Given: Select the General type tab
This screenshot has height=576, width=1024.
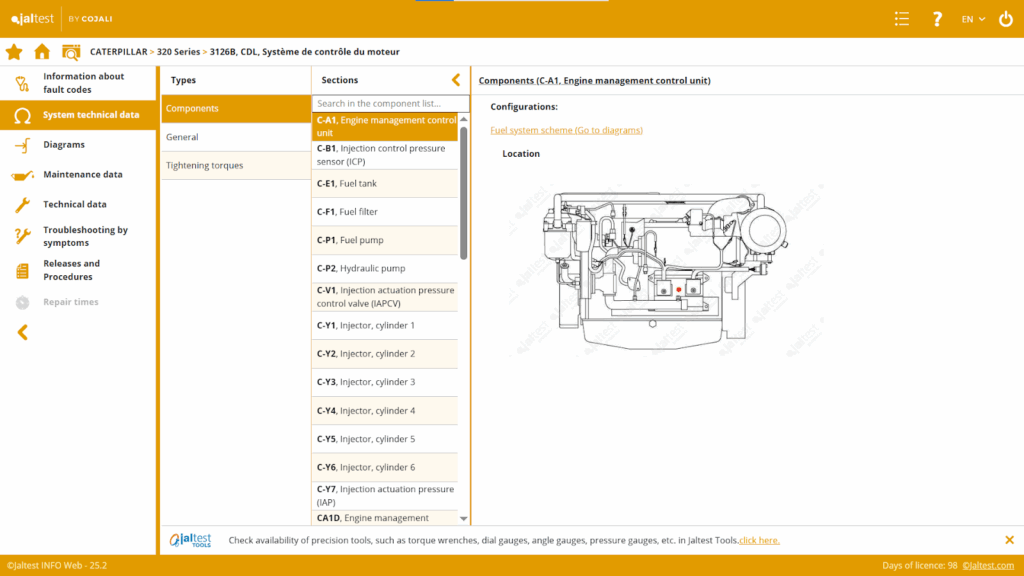Looking at the screenshot, I should tap(182, 137).
